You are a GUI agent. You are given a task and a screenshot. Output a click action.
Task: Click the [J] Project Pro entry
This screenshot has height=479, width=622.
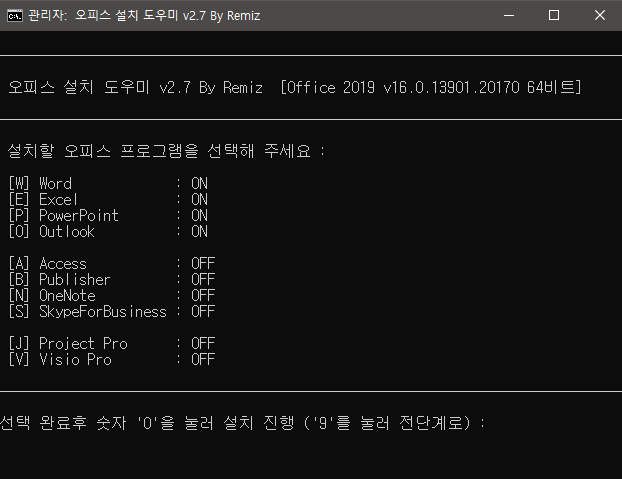(68, 343)
